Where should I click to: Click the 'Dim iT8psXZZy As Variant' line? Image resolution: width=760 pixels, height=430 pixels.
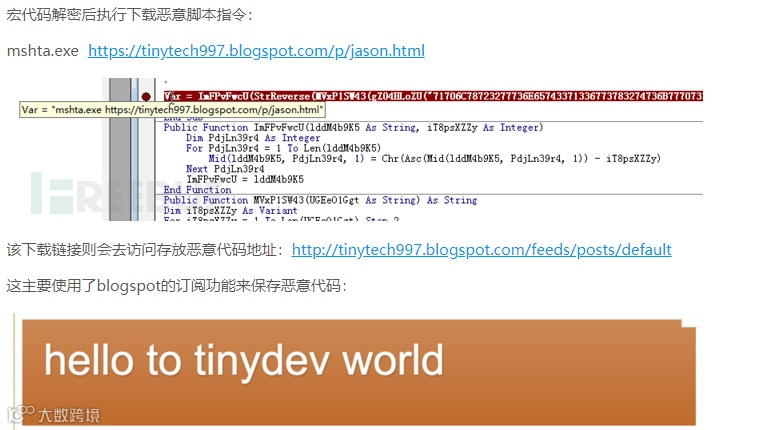click(230, 210)
